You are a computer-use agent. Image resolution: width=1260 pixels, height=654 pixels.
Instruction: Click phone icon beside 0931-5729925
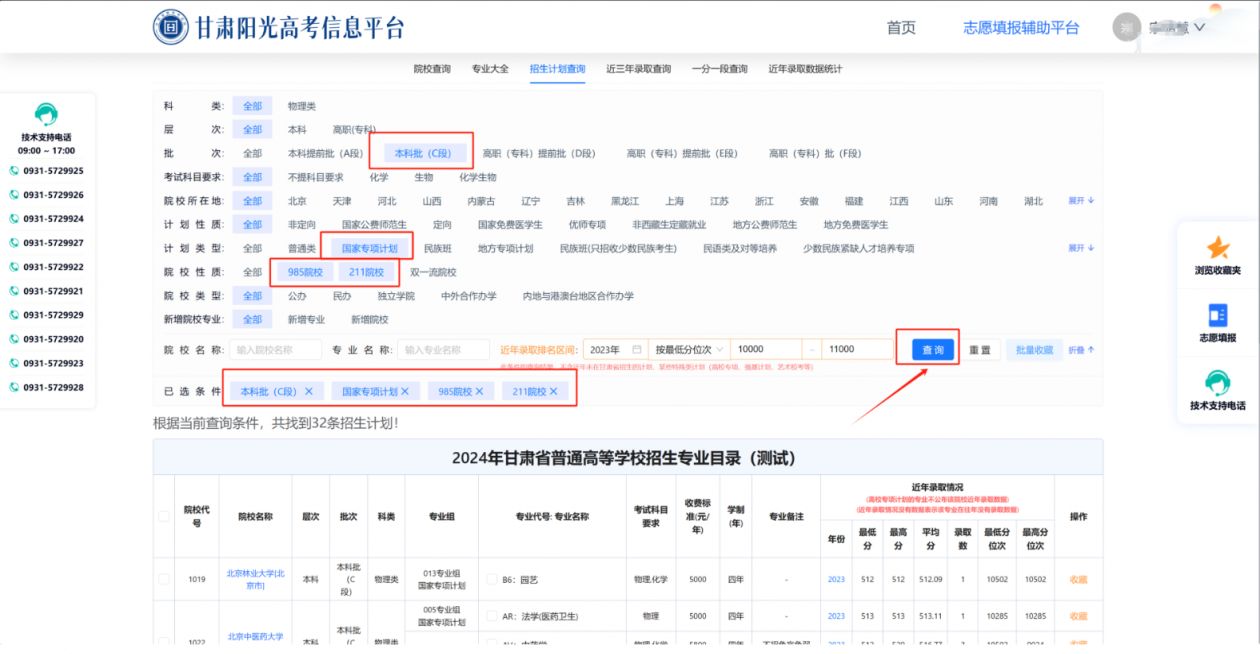[x=14, y=171]
